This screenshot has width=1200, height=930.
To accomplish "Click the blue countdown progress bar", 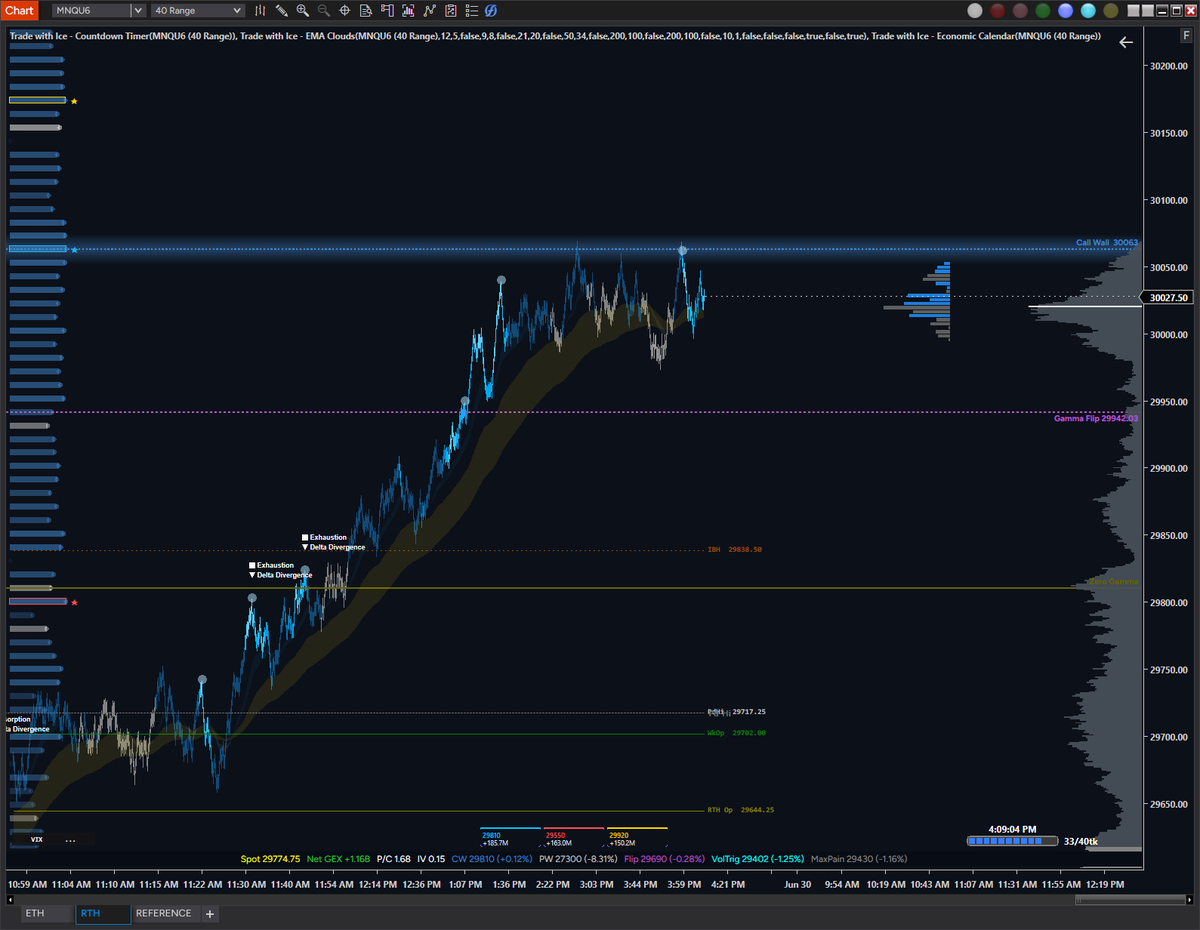I will 1012,842.
